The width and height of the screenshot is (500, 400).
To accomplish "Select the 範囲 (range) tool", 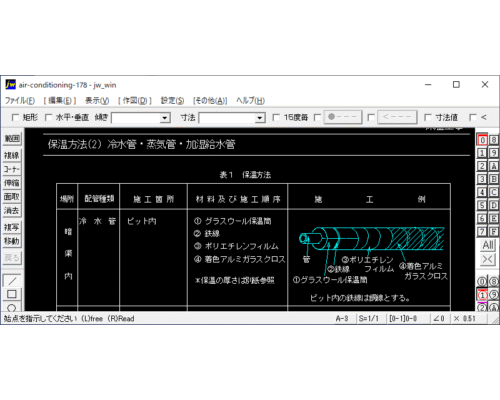I will (x=12, y=138).
